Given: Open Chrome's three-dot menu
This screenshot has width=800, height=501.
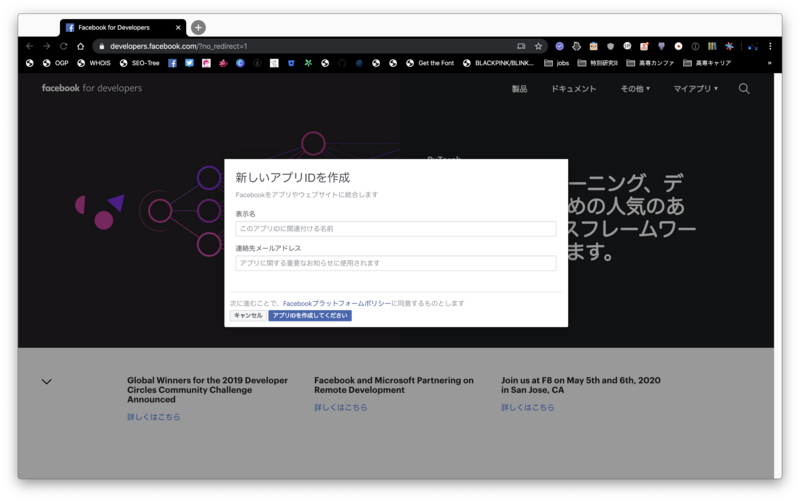Looking at the screenshot, I should (x=770, y=46).
